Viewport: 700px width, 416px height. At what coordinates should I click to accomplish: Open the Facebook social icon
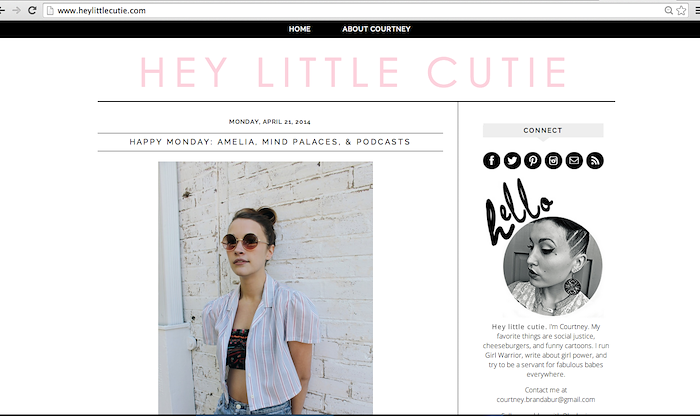tap(492, 161)
